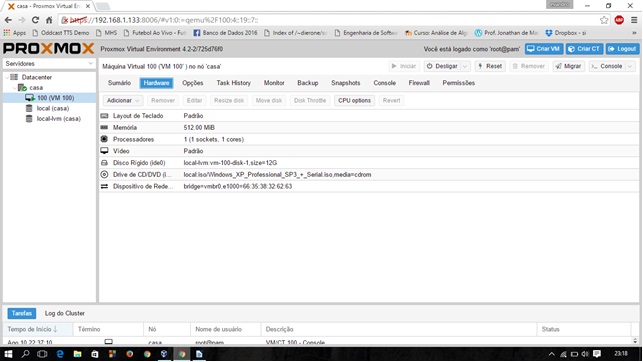Open VirtualBox from the taskbar

[164, 354]
